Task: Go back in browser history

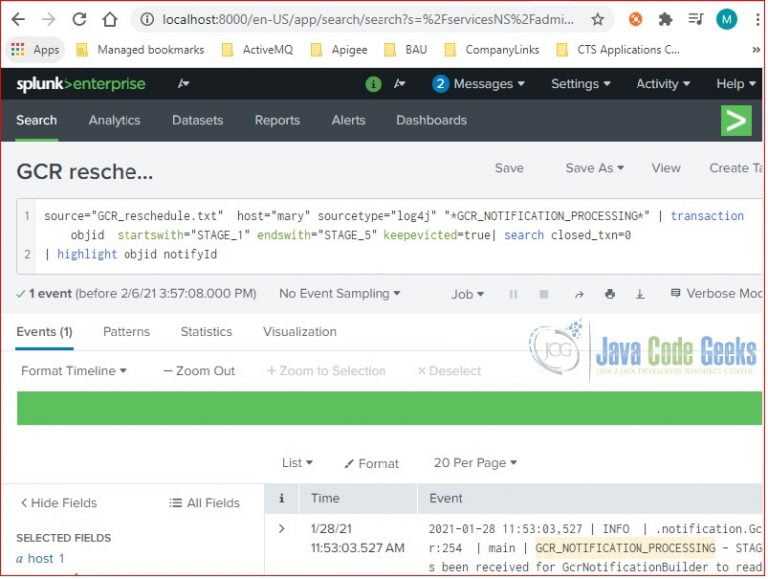Action: (18, 19)
